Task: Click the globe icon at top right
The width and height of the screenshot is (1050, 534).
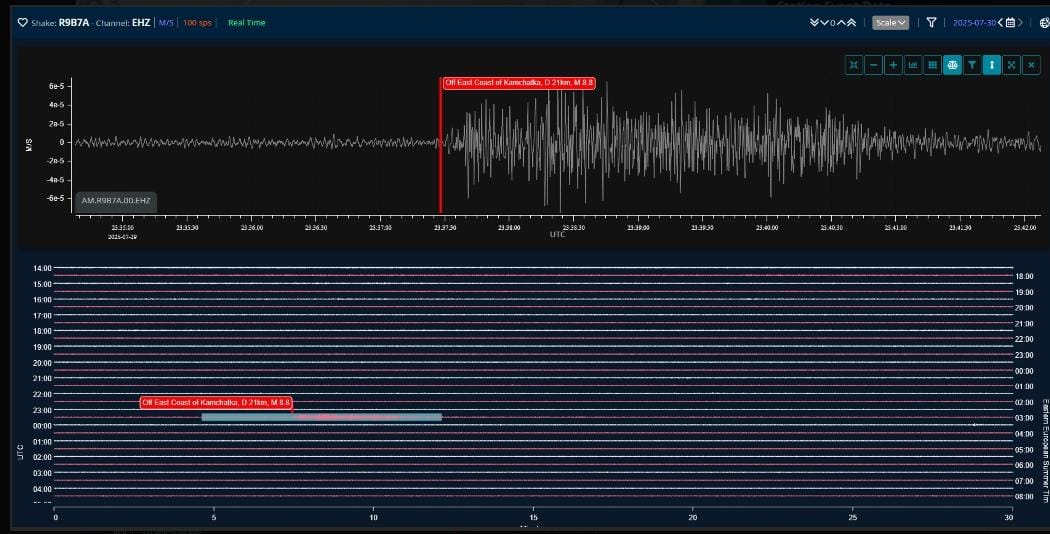Action: [x=1044, y=22]
